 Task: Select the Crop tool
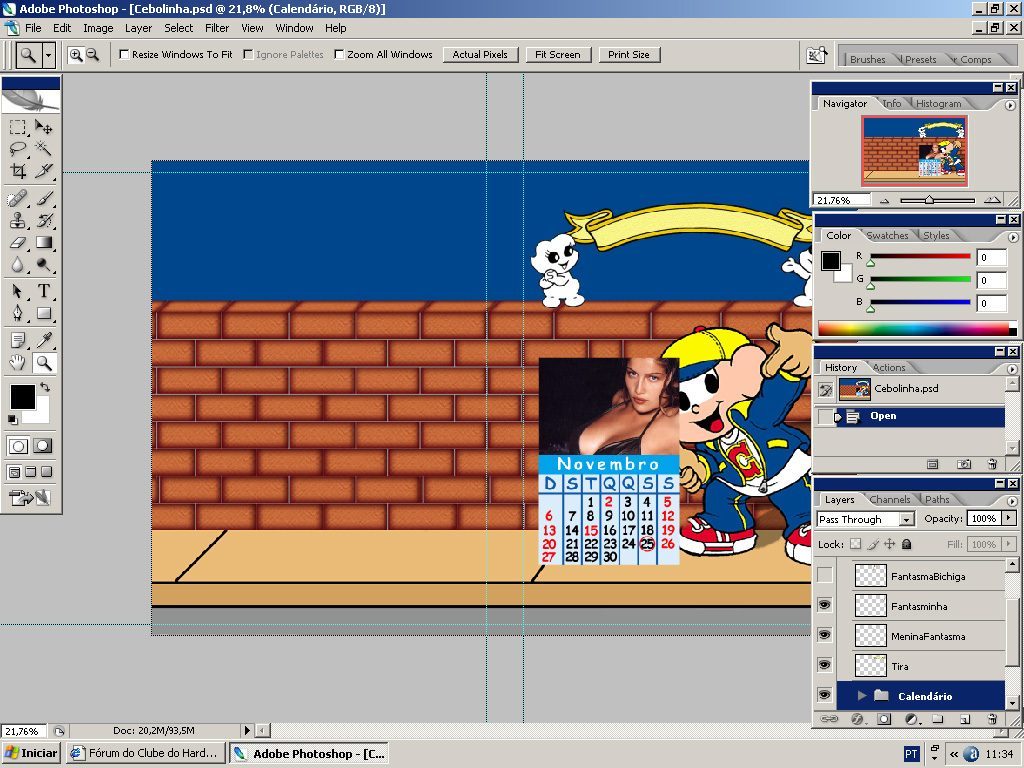click(x=18, y=171)
